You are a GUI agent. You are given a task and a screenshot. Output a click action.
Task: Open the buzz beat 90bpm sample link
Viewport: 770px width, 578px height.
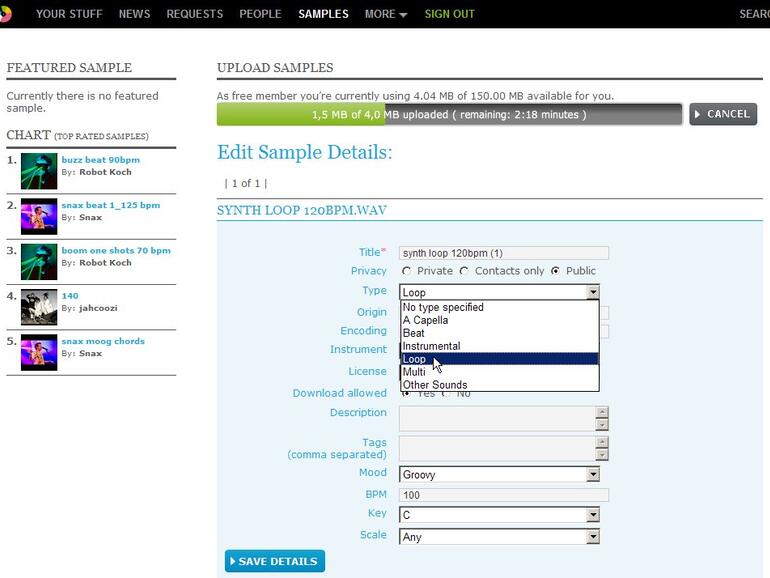[101, 160]
